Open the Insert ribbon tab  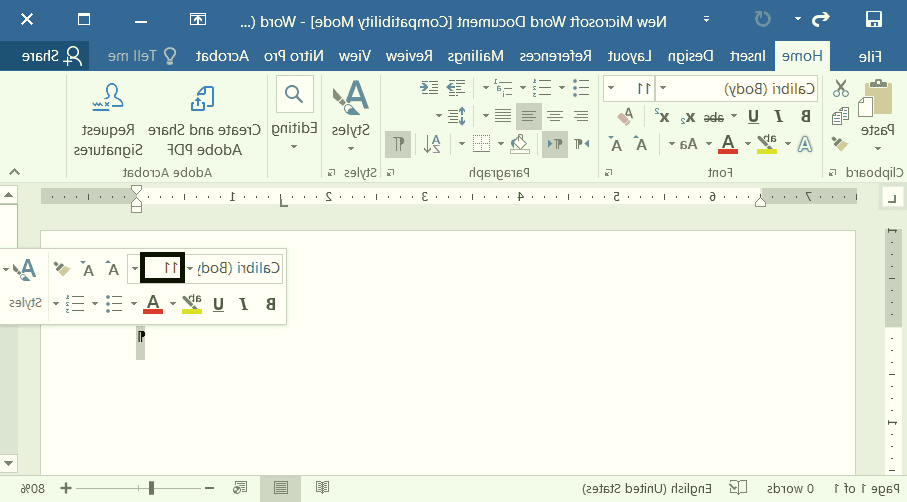748,56
